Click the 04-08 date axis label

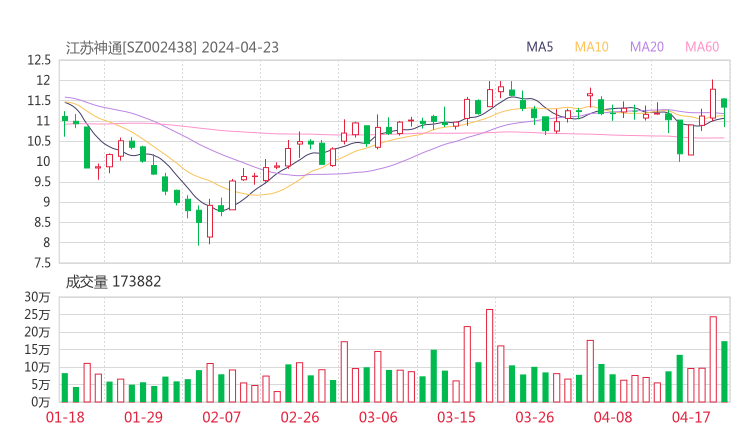[613, 417]
